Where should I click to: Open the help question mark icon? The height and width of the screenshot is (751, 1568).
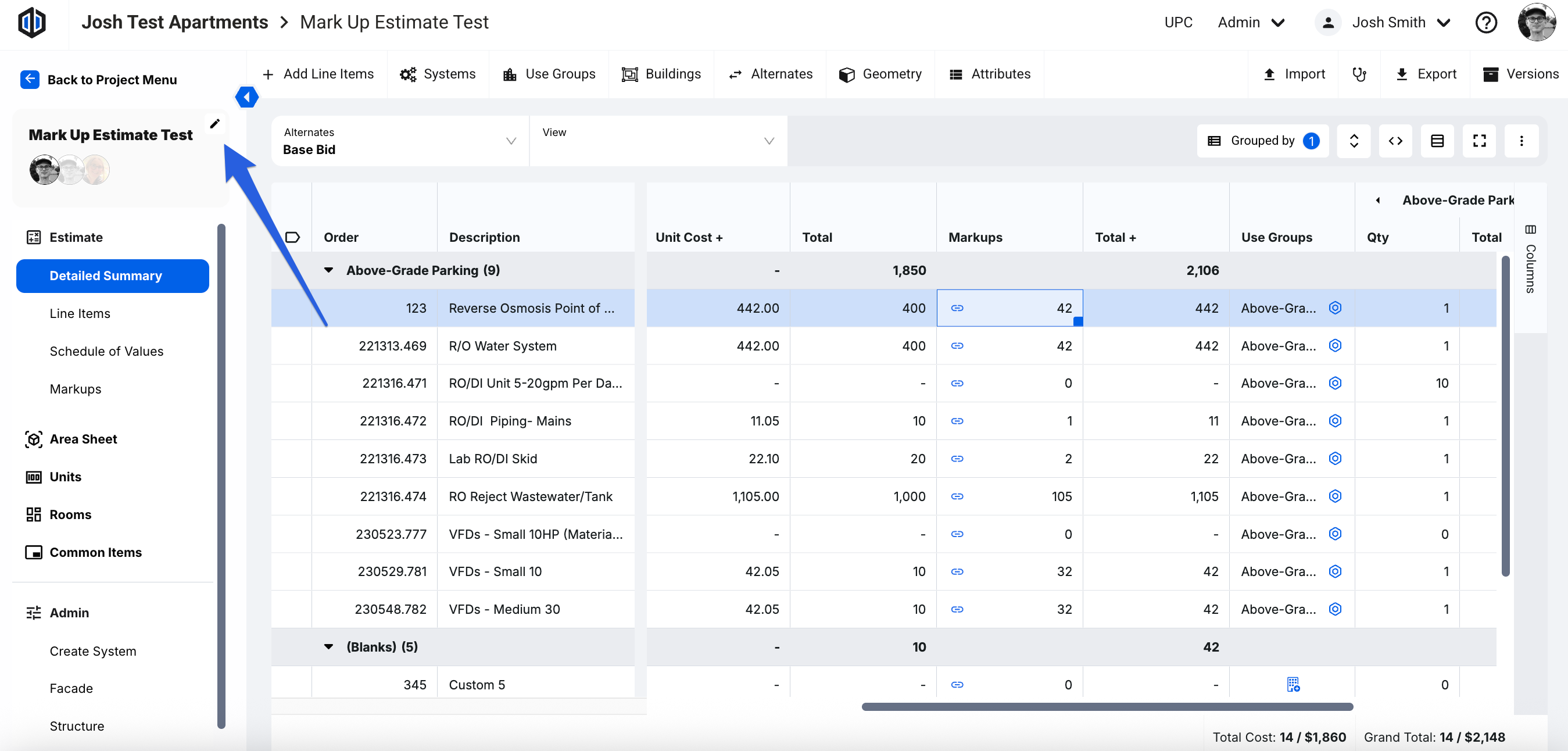[x=1485, y=23]
